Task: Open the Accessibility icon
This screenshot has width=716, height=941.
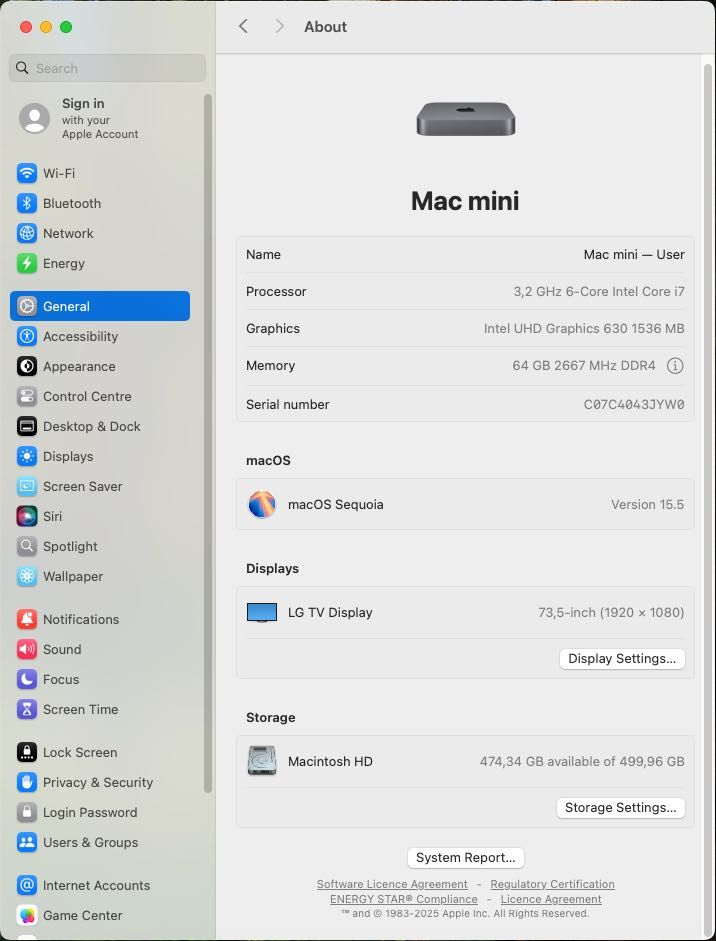Action: [x=26, y=336]
